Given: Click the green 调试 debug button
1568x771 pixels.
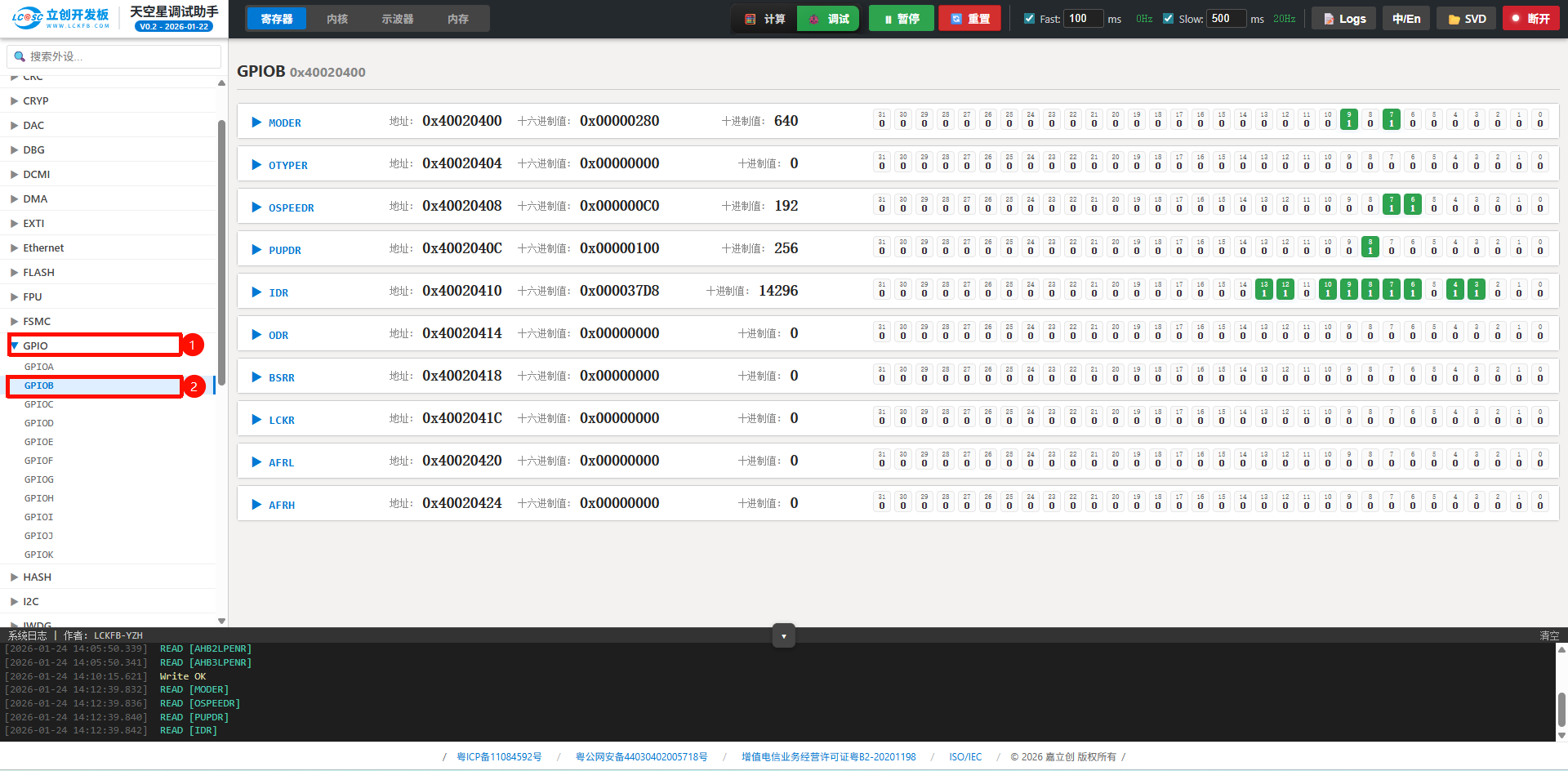Looking at the screenshot, I should 828,19.
